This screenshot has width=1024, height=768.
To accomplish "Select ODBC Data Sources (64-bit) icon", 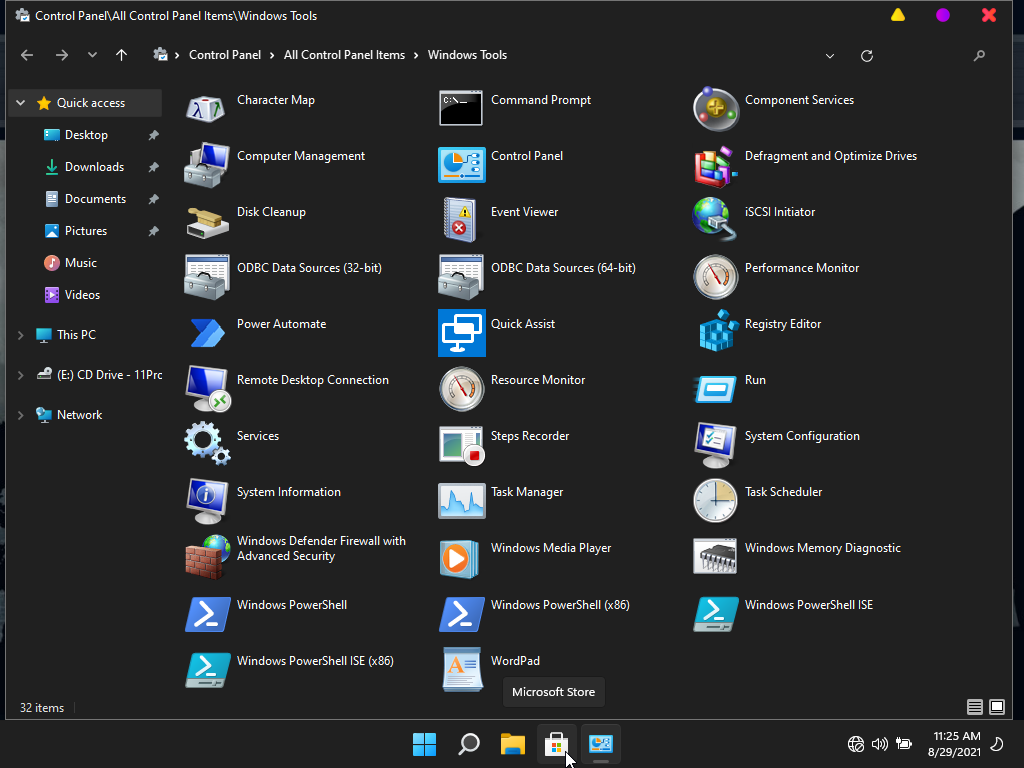I will [461, 277].
